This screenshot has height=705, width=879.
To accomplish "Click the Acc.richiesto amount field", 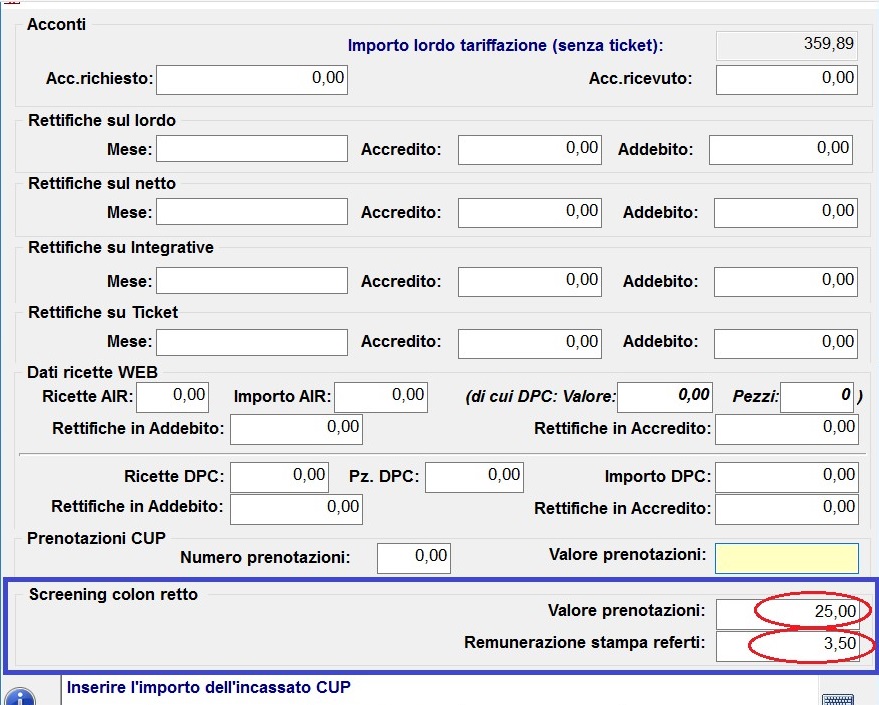I will [x=252, y=80].
